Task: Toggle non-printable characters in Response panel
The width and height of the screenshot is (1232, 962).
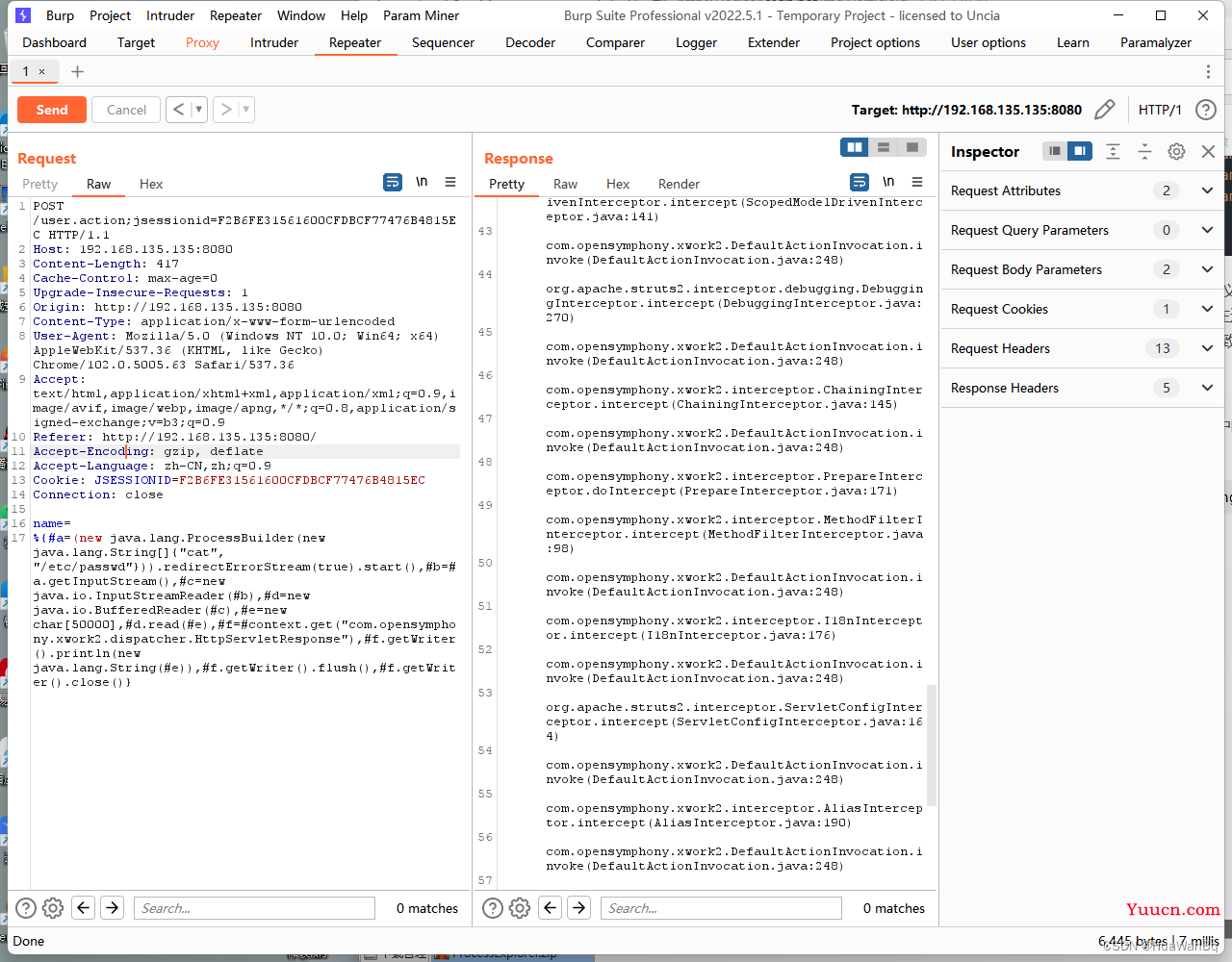Action: point(888,182)
